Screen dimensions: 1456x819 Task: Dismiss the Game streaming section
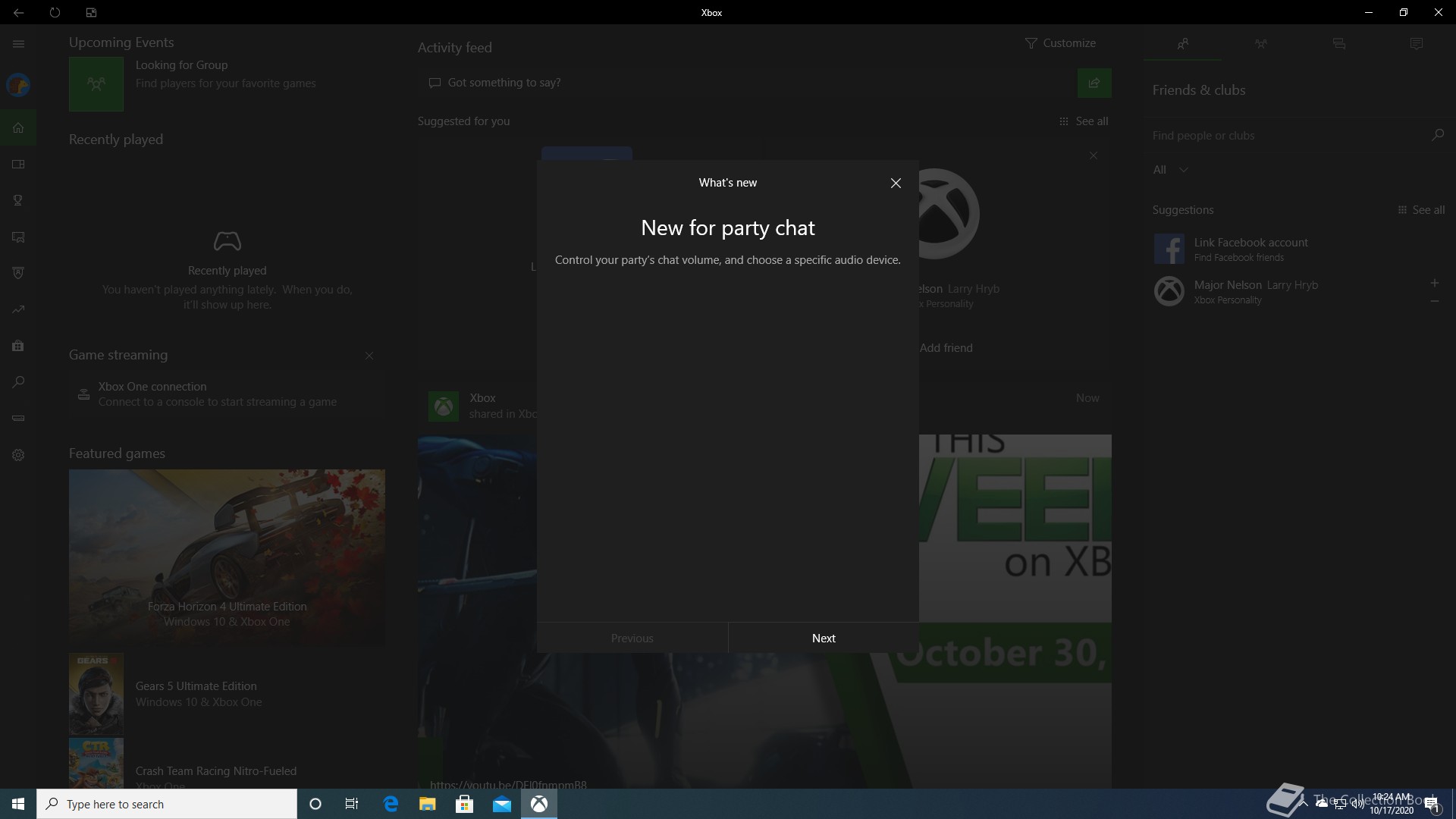click(x=369, y=356)
